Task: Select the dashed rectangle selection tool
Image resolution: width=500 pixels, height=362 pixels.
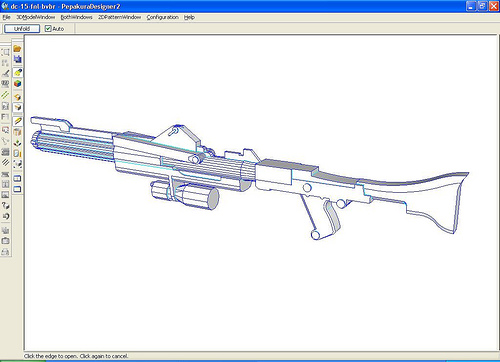Action: [x=5, y=52]
